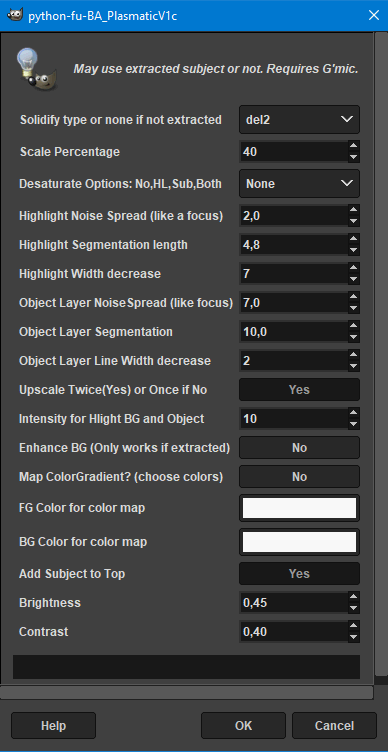The height and width of the screenshot is (752, 388).
Task: Open the Desaturate Options dropdown showing None
Action: pyautogui.click(x=299, y=184)
